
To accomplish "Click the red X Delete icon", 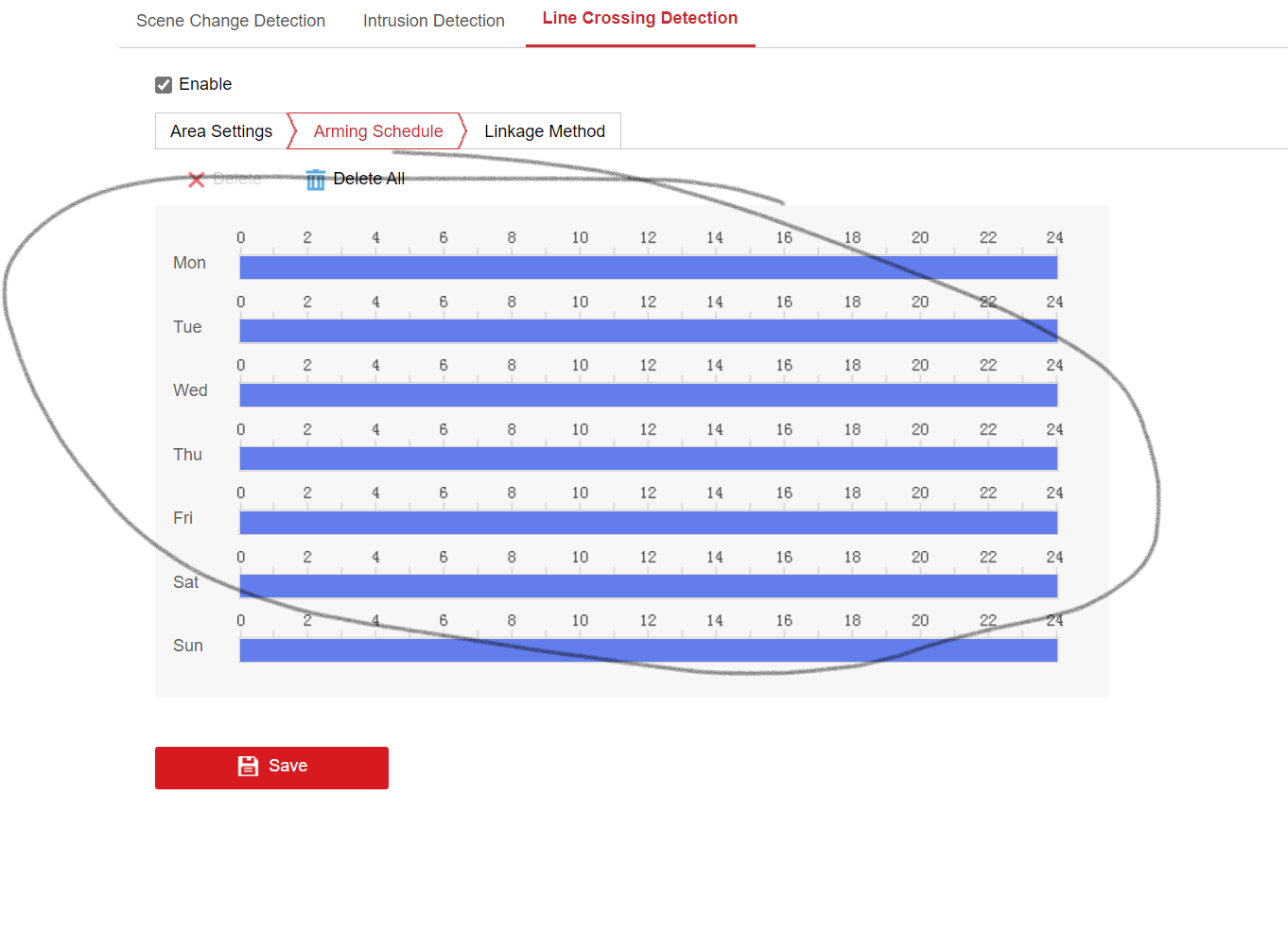I will (x=197, y=180).
